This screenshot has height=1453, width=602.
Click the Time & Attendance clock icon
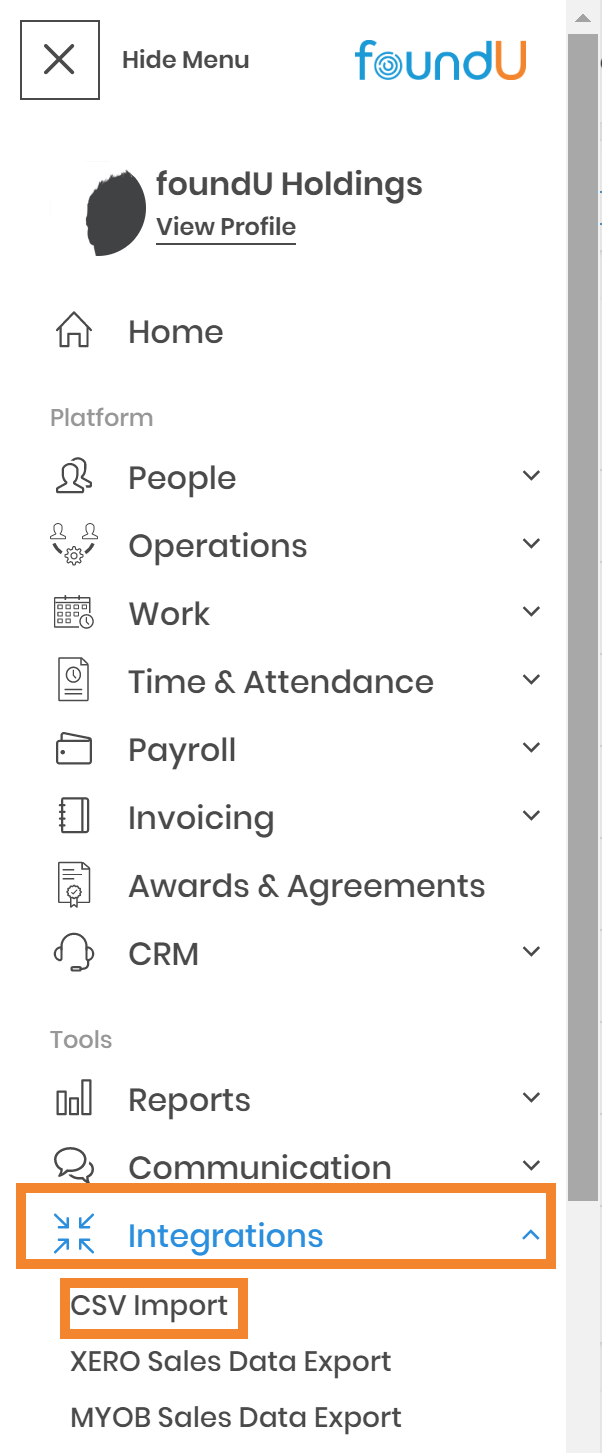73,681
